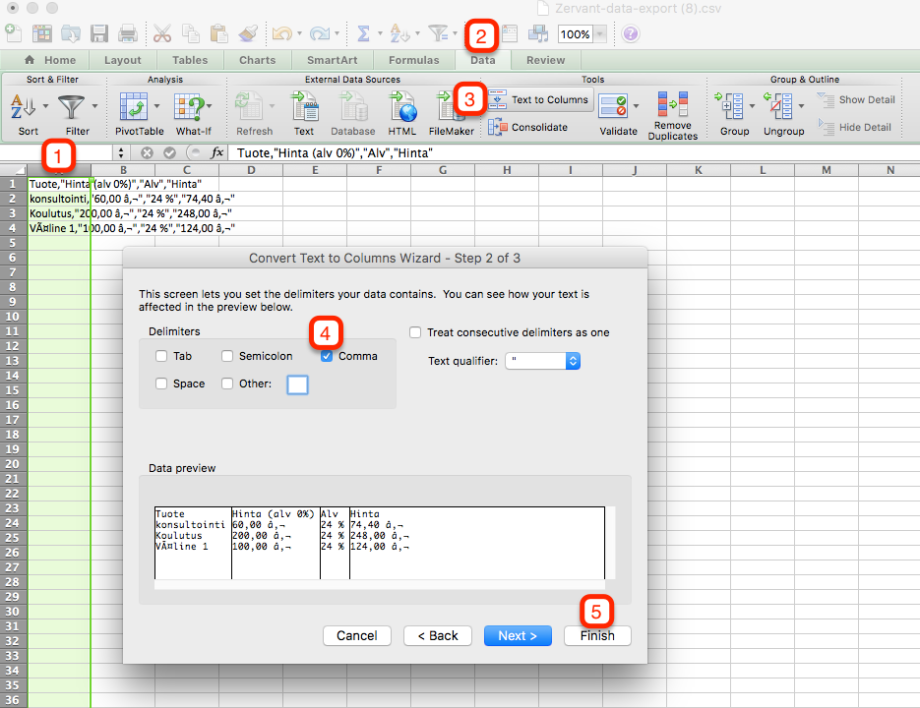This screenshot has height=708, width=920.
Task: Select row 5 header
Action: tap(13, 243)
